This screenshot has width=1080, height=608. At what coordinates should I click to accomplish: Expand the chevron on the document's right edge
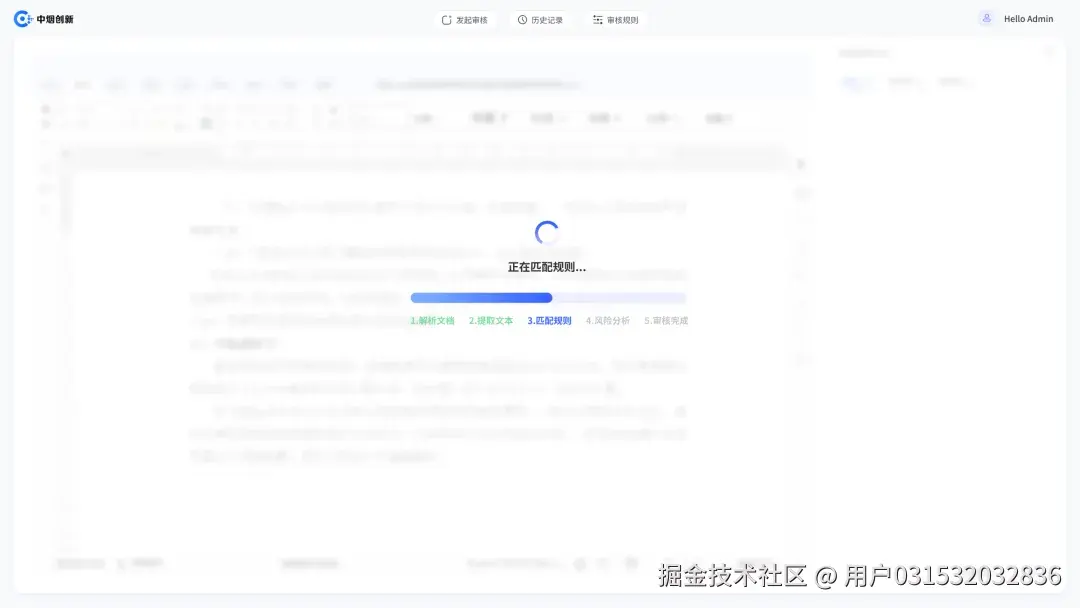[x=800, y=164]
